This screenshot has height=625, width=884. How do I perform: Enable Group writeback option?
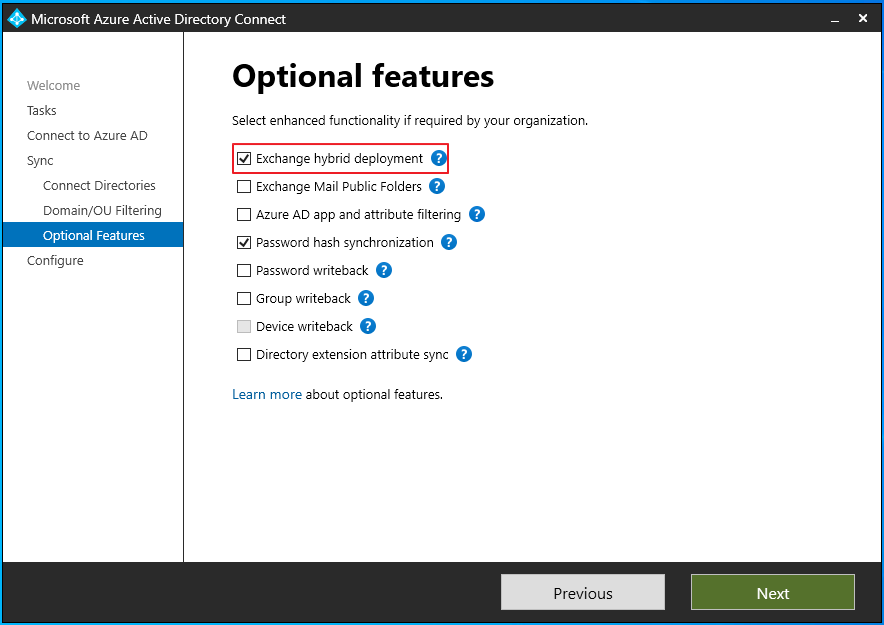click(x=244, y=298)
